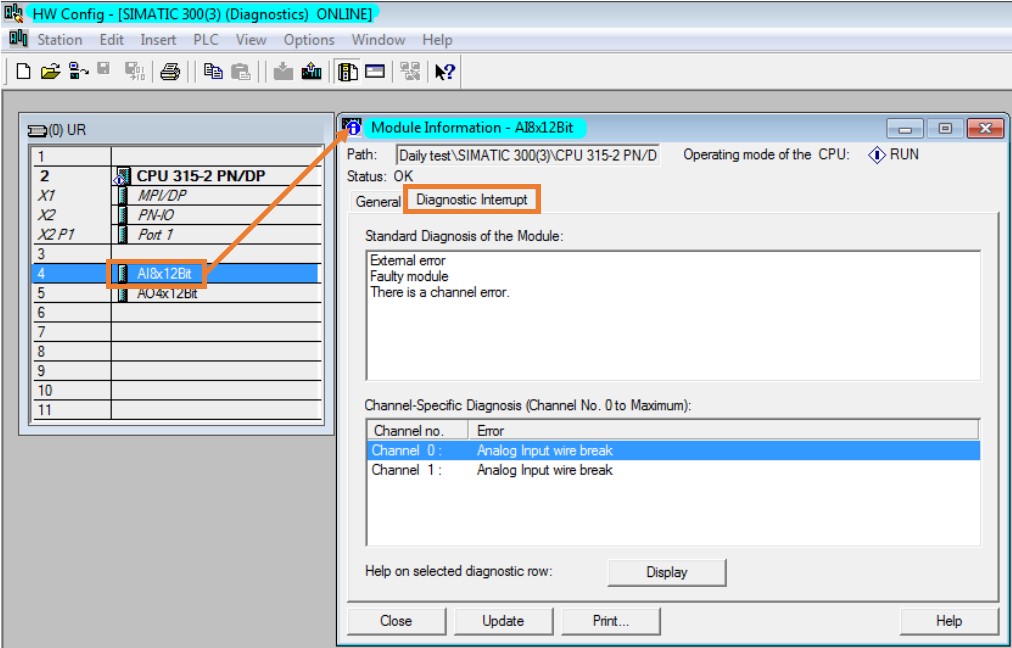
Task: Click the New station toolbar icon
Action: pyautogui.click(x=23, y=71)
